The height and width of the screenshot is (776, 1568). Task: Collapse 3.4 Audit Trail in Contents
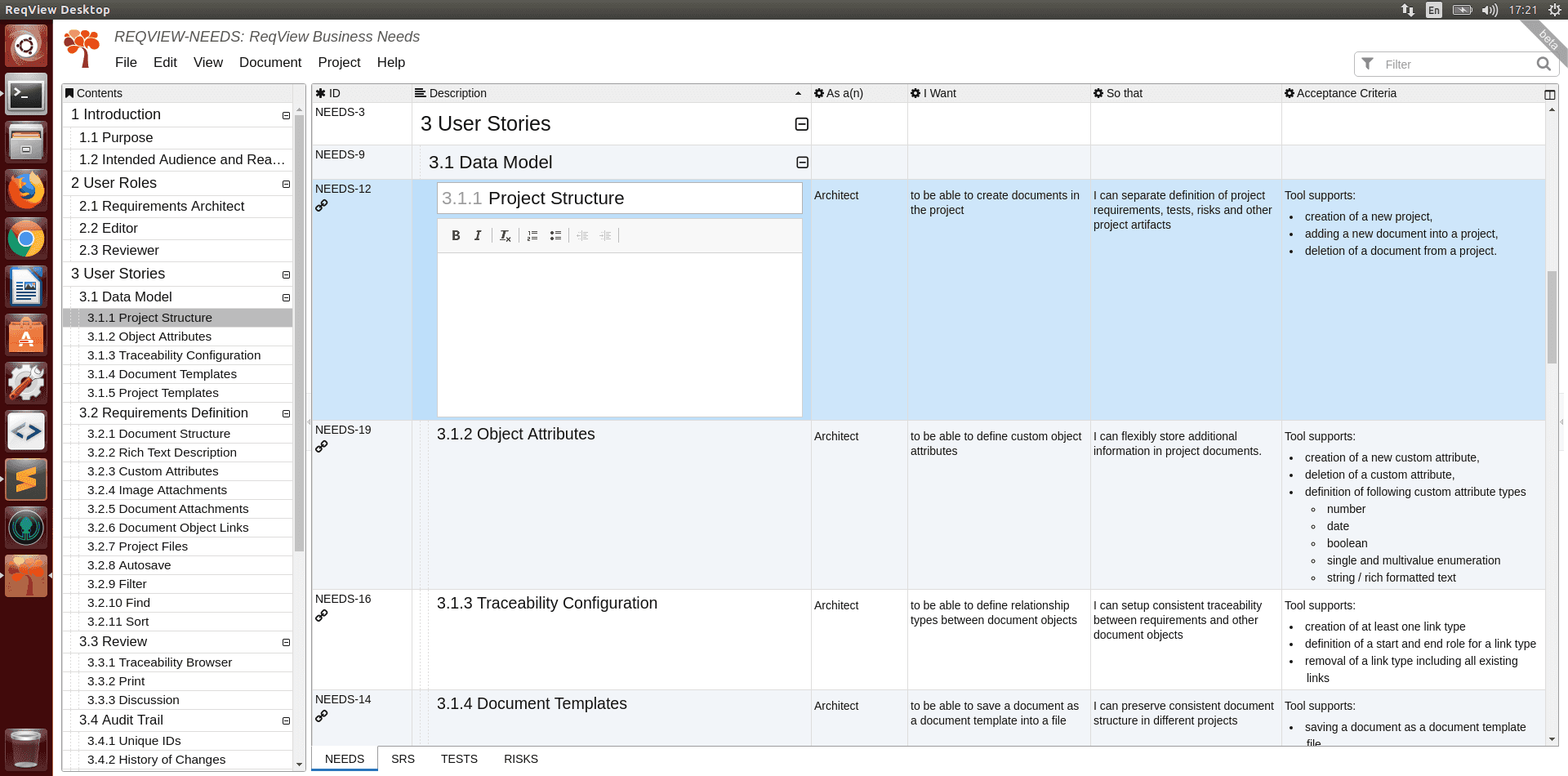(x=286, y=720)
